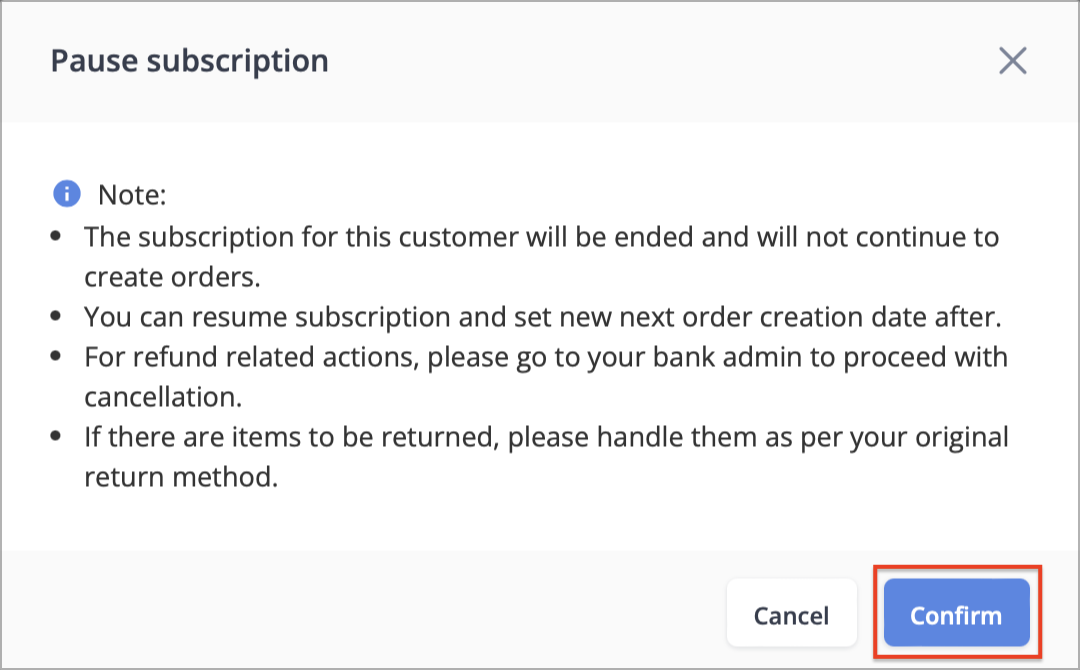
Task: Click the 'For refund related actions' note
Action: (x=546, y=377)
